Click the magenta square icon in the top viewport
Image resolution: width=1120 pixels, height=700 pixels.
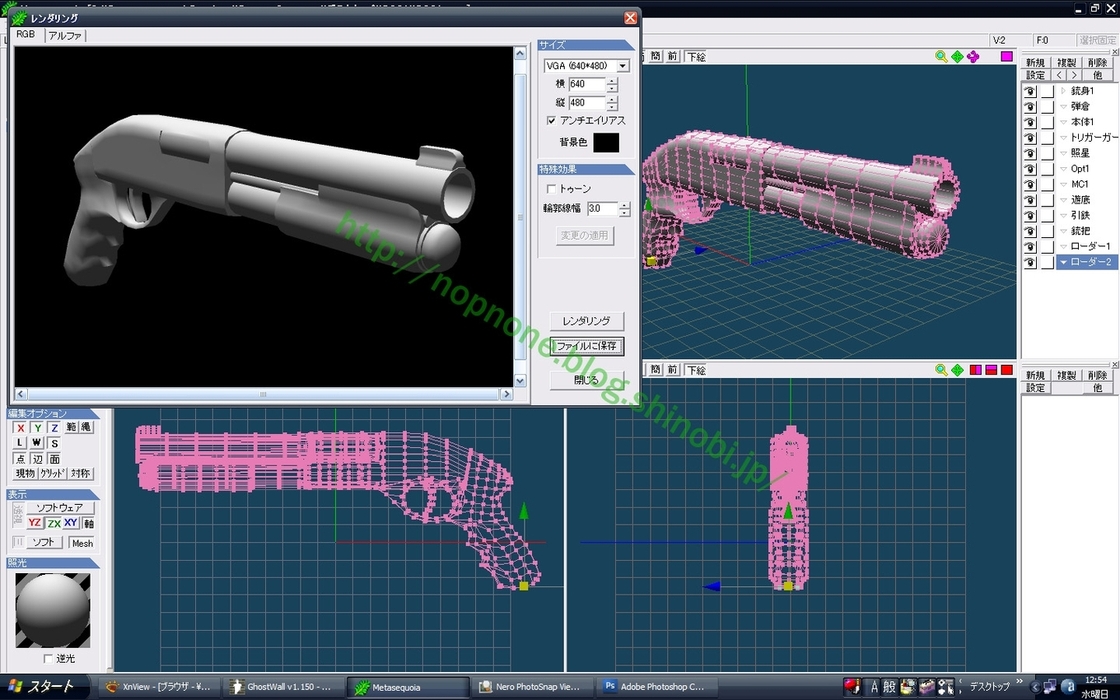pos(1006,56)
